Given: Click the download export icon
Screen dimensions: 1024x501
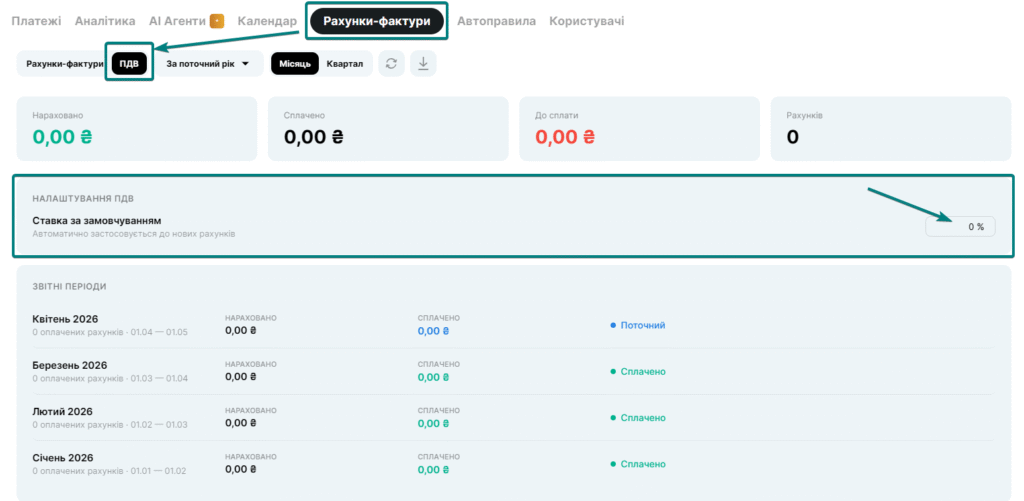Looking at the screenshot, I should click(x=423, y=64).
